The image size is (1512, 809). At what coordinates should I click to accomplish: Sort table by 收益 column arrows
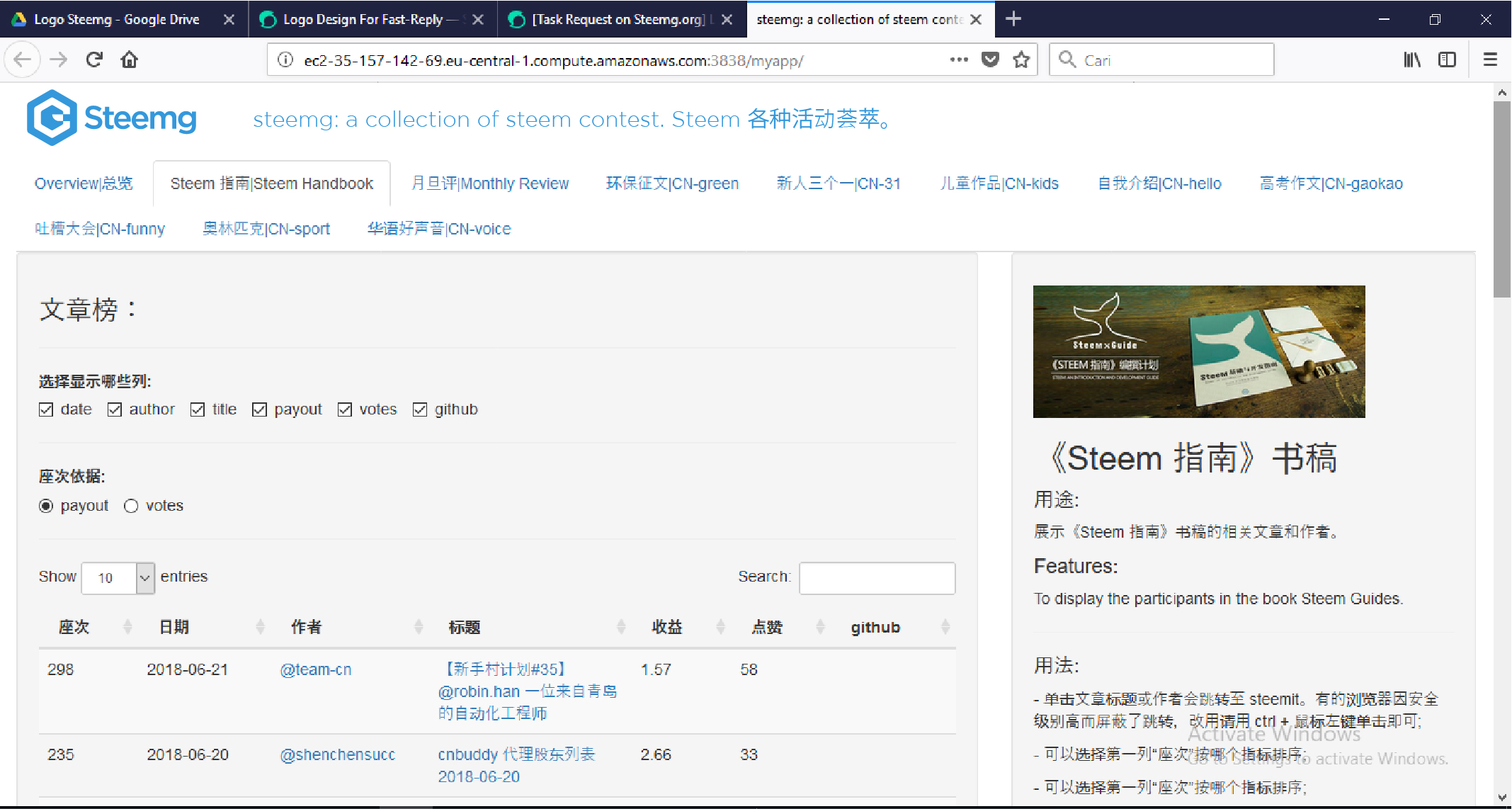pos(720,627)
